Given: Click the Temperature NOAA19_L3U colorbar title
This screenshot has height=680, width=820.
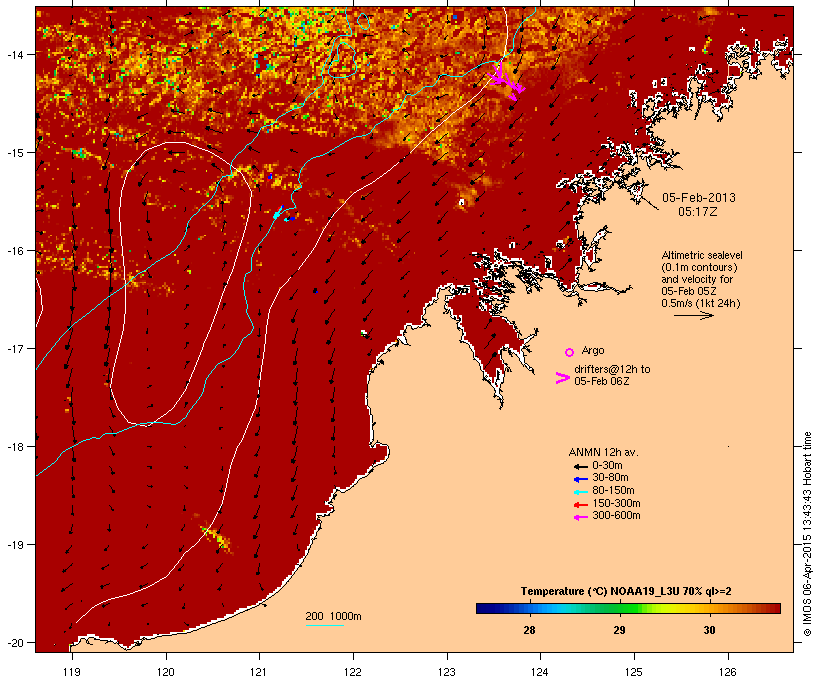Looking at the screenshot, I should (626, 592).
